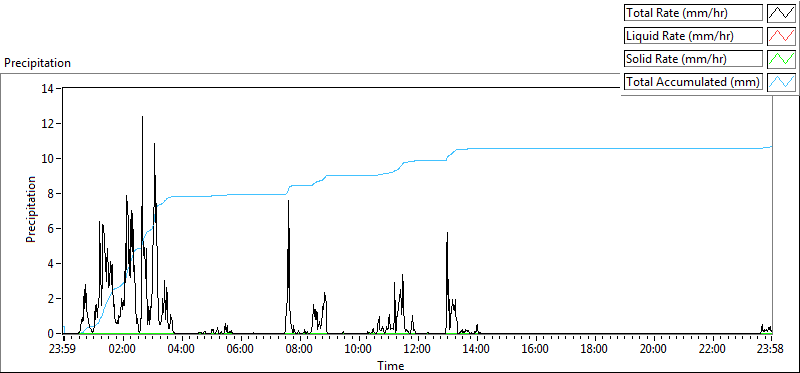Click the 22:00 time axis label
Viewport: 800px width, 373px height.
(x=713, y=349)
